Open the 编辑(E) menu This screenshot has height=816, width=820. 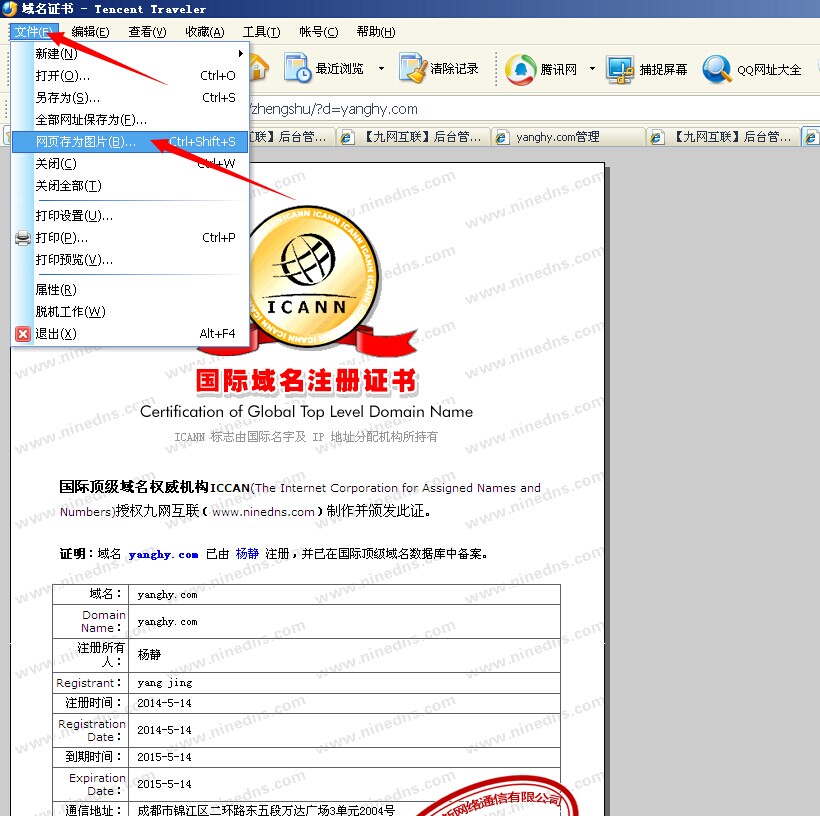[x=90, y=32]
